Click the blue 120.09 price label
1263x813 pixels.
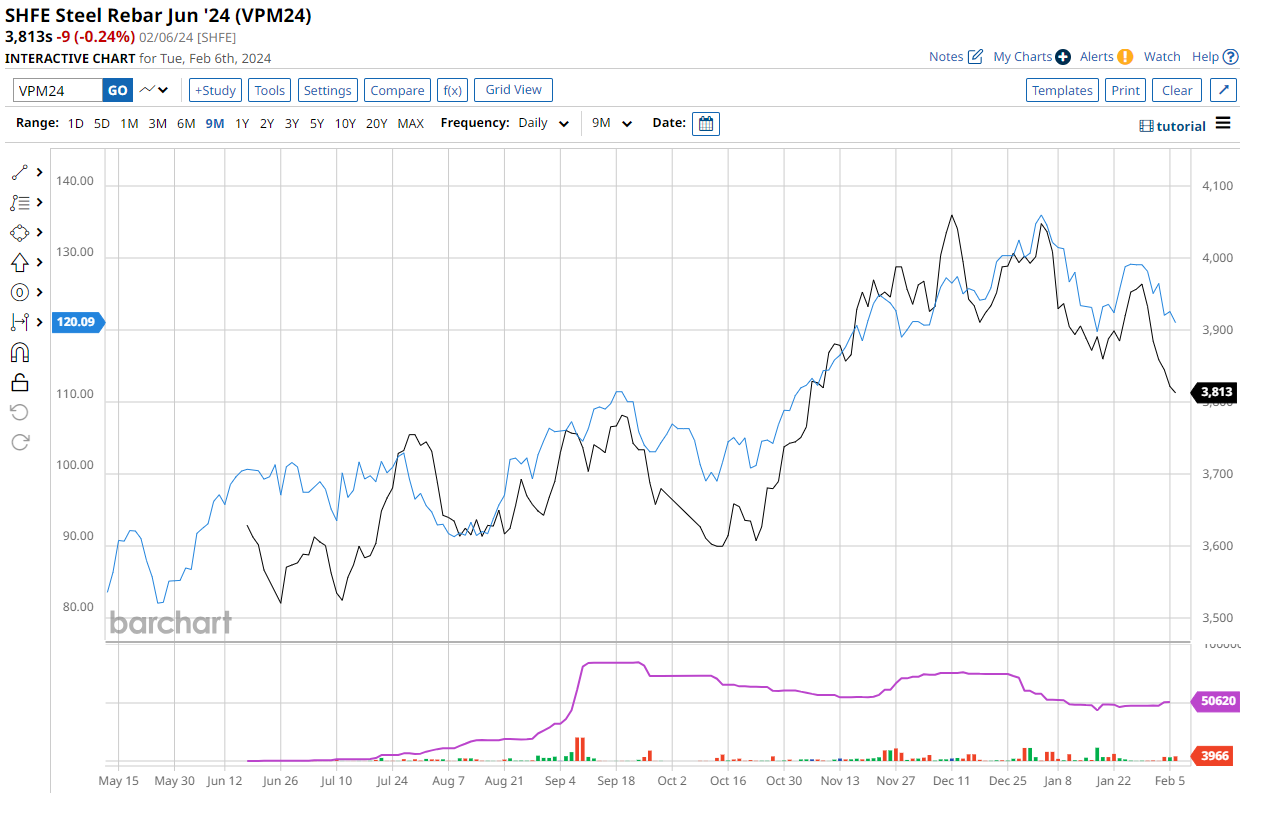74,322
